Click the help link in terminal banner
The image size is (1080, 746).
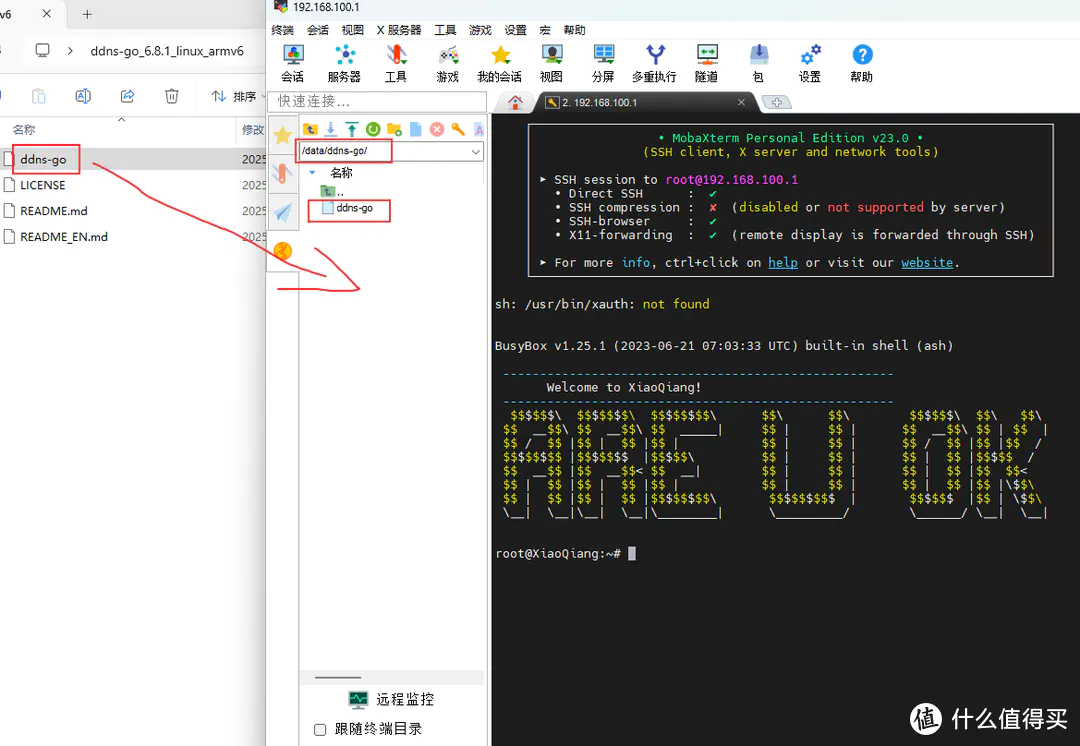point(783,262)
